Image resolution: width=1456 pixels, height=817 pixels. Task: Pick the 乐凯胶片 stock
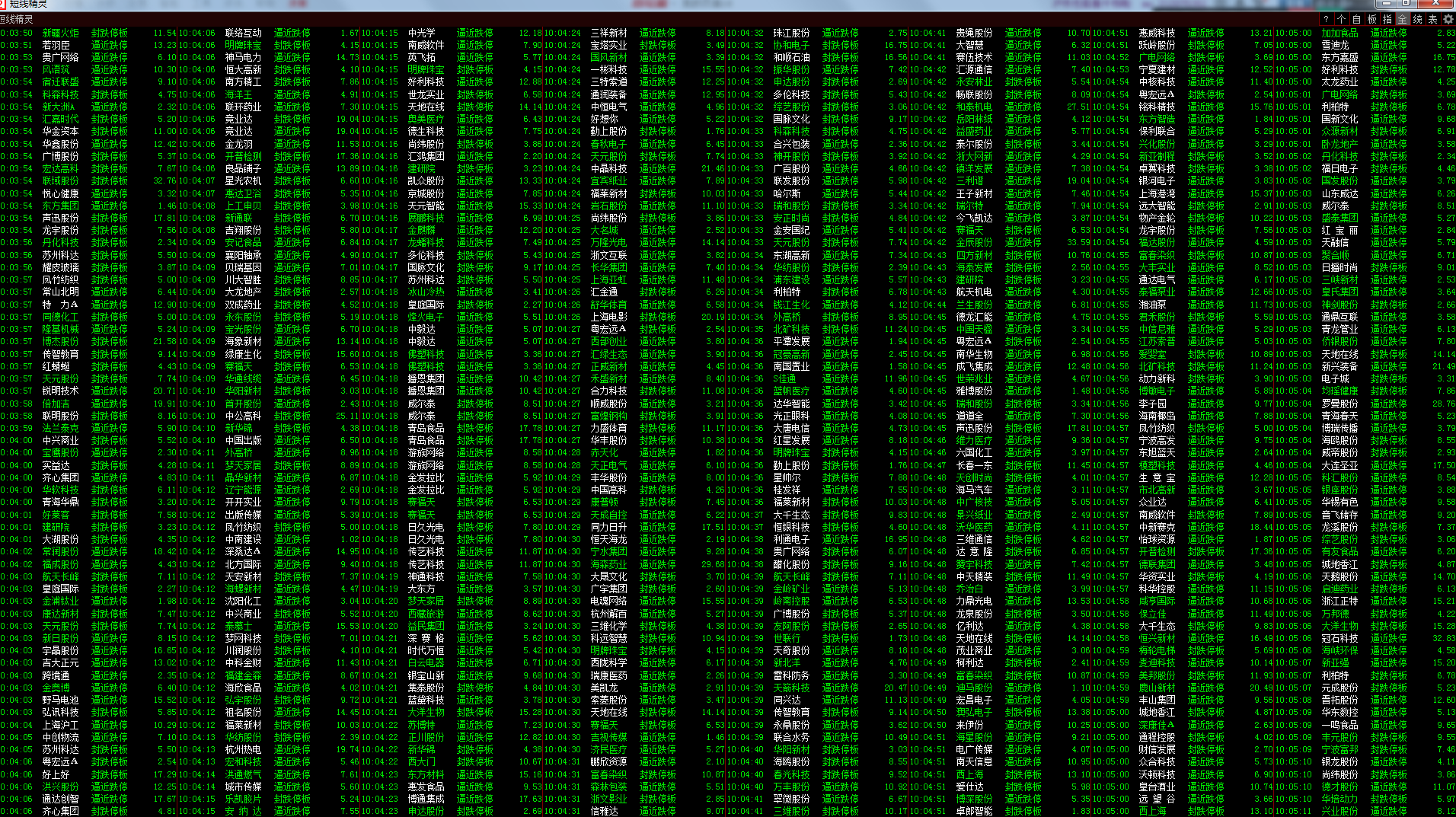coord(243,799)
